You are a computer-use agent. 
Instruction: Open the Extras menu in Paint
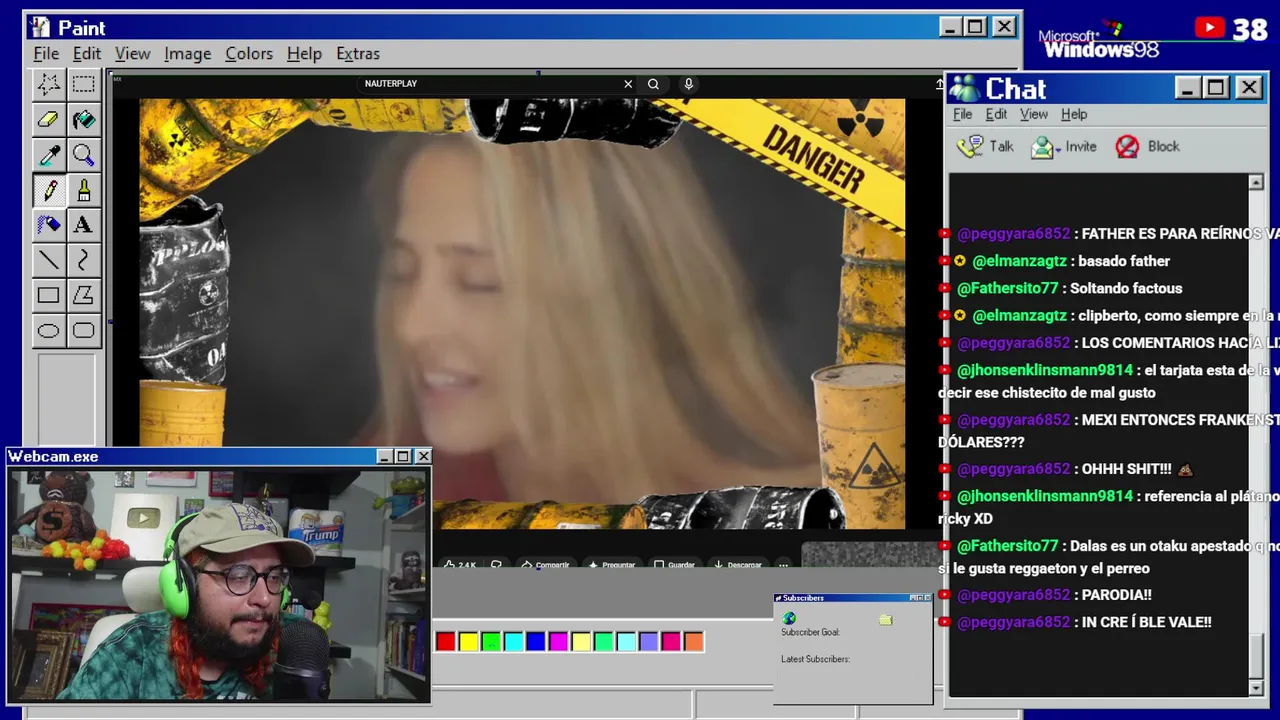[x=358, y=54]
